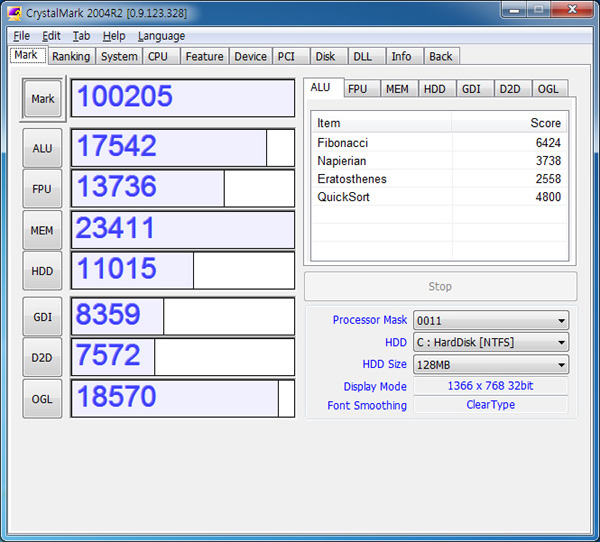Click the D2D score 7572
Screen dimensions: 600x542
[x=183, y=357]
